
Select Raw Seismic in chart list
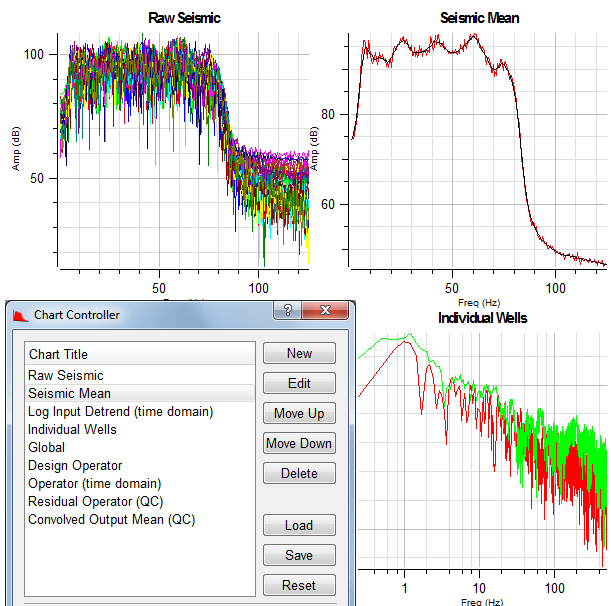[140, 375]
